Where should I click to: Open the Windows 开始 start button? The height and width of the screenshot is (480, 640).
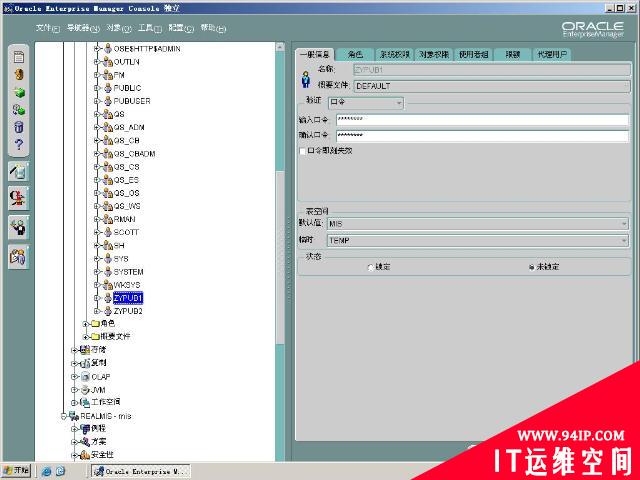pyautogui.click(x=16, y=471)
